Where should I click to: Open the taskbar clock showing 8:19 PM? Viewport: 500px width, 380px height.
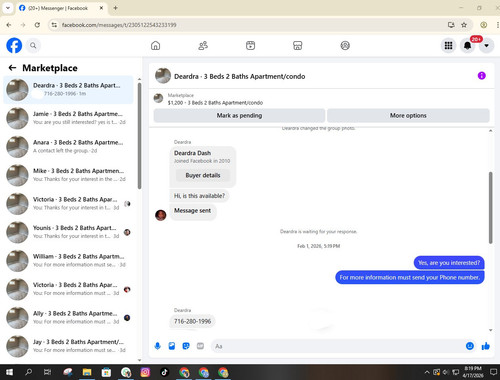coord(473,372)
